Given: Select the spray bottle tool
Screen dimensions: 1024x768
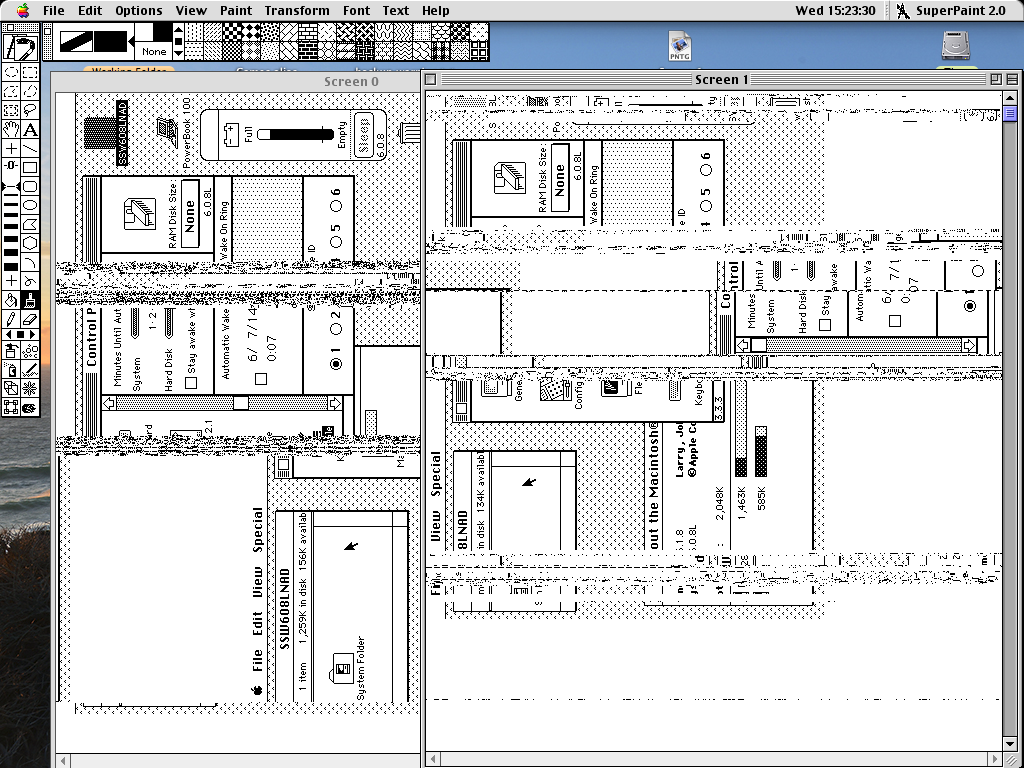Looking at the screenshot, I should [x=11, y=351].
